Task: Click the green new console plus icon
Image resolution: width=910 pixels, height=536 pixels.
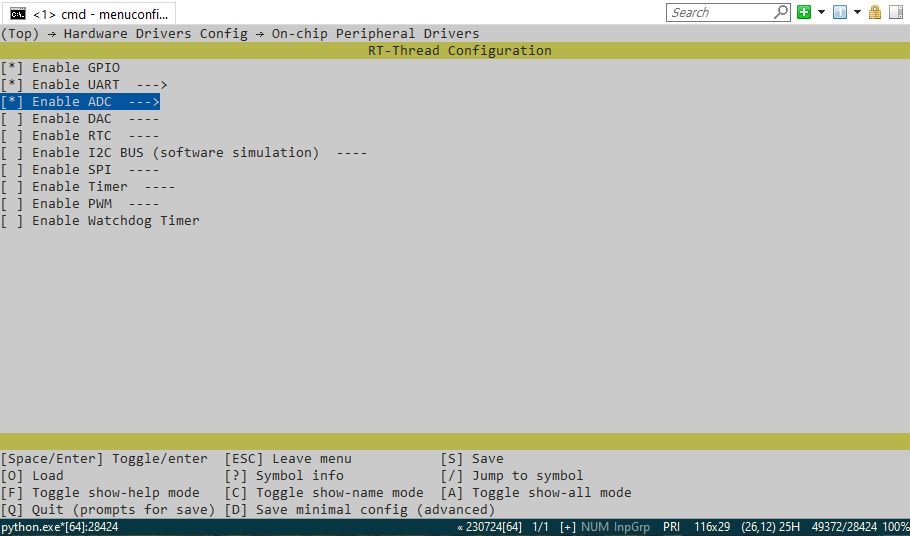Action: pyautogui.click(x=804, y=12)
